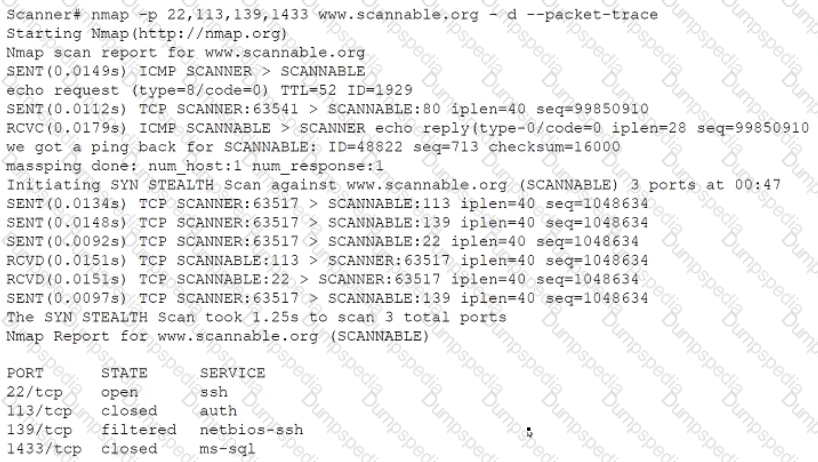Select the echo request TTL=52 line
This screenshot has height=462, width=818.
click(209, 91)
